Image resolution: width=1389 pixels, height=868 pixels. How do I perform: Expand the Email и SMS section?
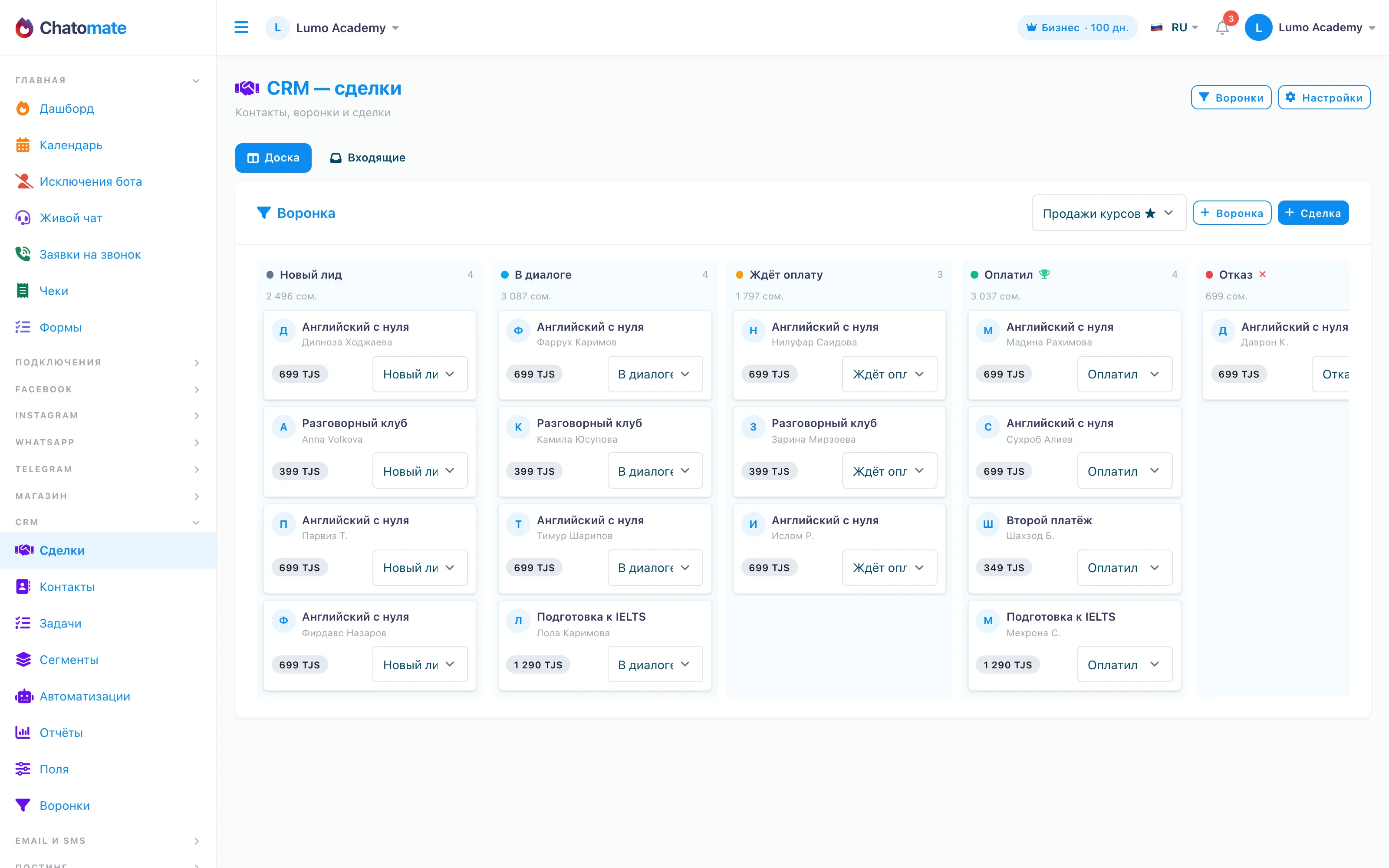(x=108, y=841)
